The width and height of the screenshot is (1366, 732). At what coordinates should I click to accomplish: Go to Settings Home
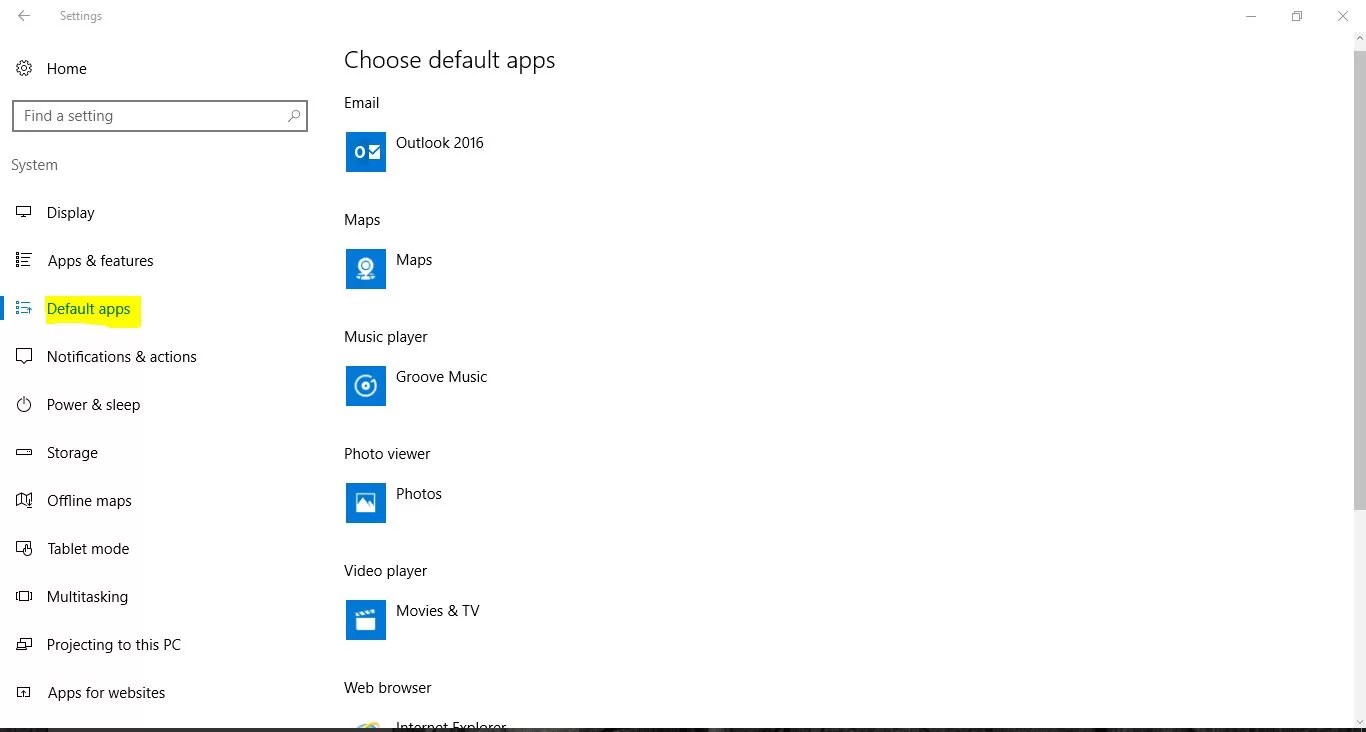[x=67, y=69]
